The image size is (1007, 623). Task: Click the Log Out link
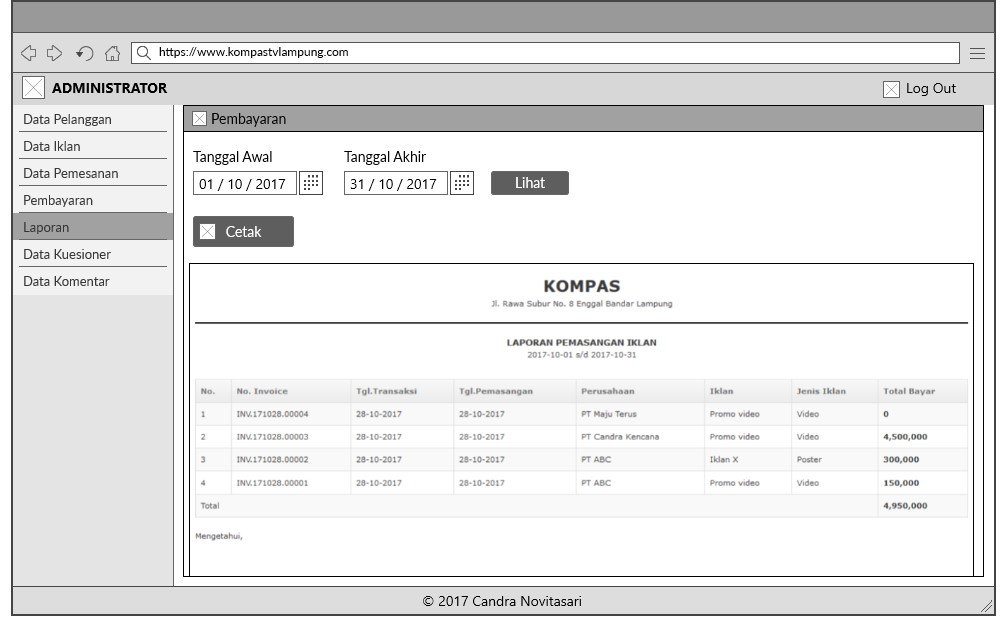(x=930, y=89)
